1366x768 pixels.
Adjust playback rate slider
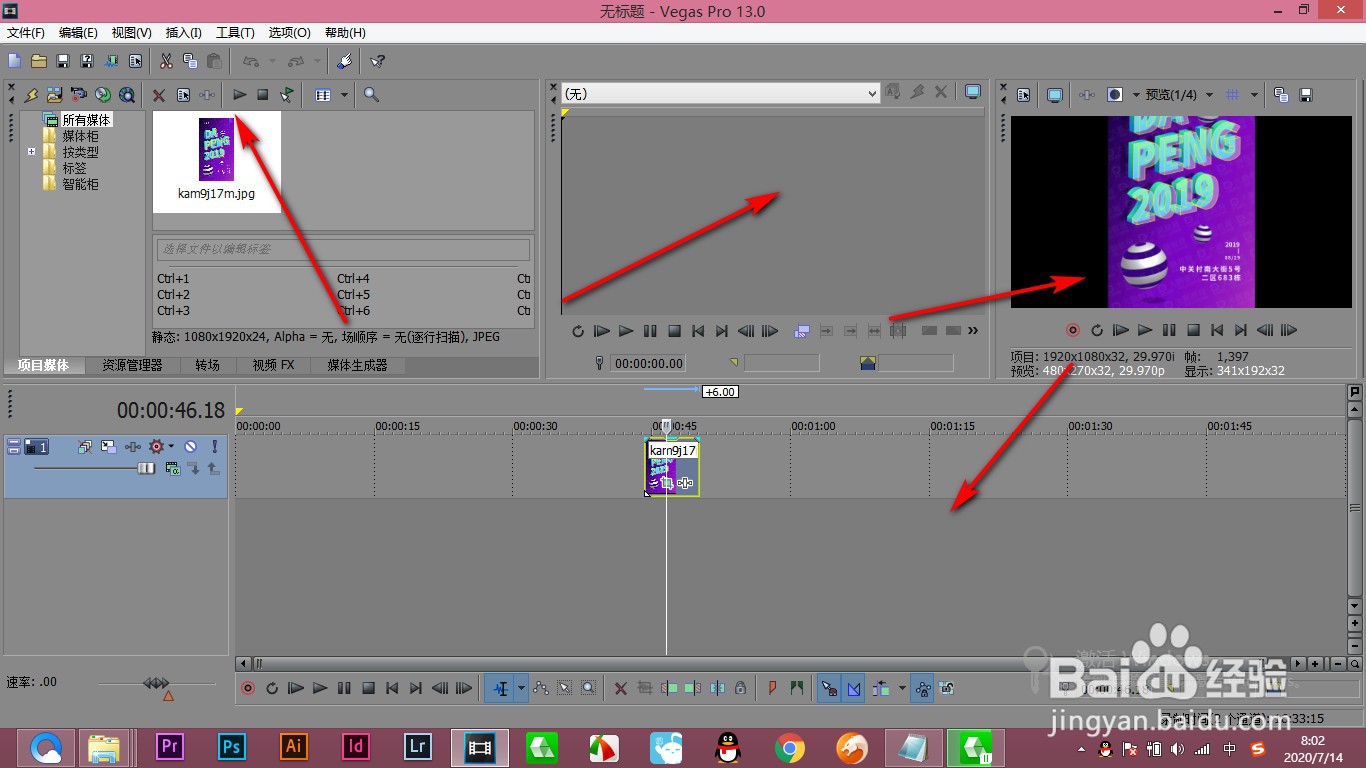click(x=157, y=683)
